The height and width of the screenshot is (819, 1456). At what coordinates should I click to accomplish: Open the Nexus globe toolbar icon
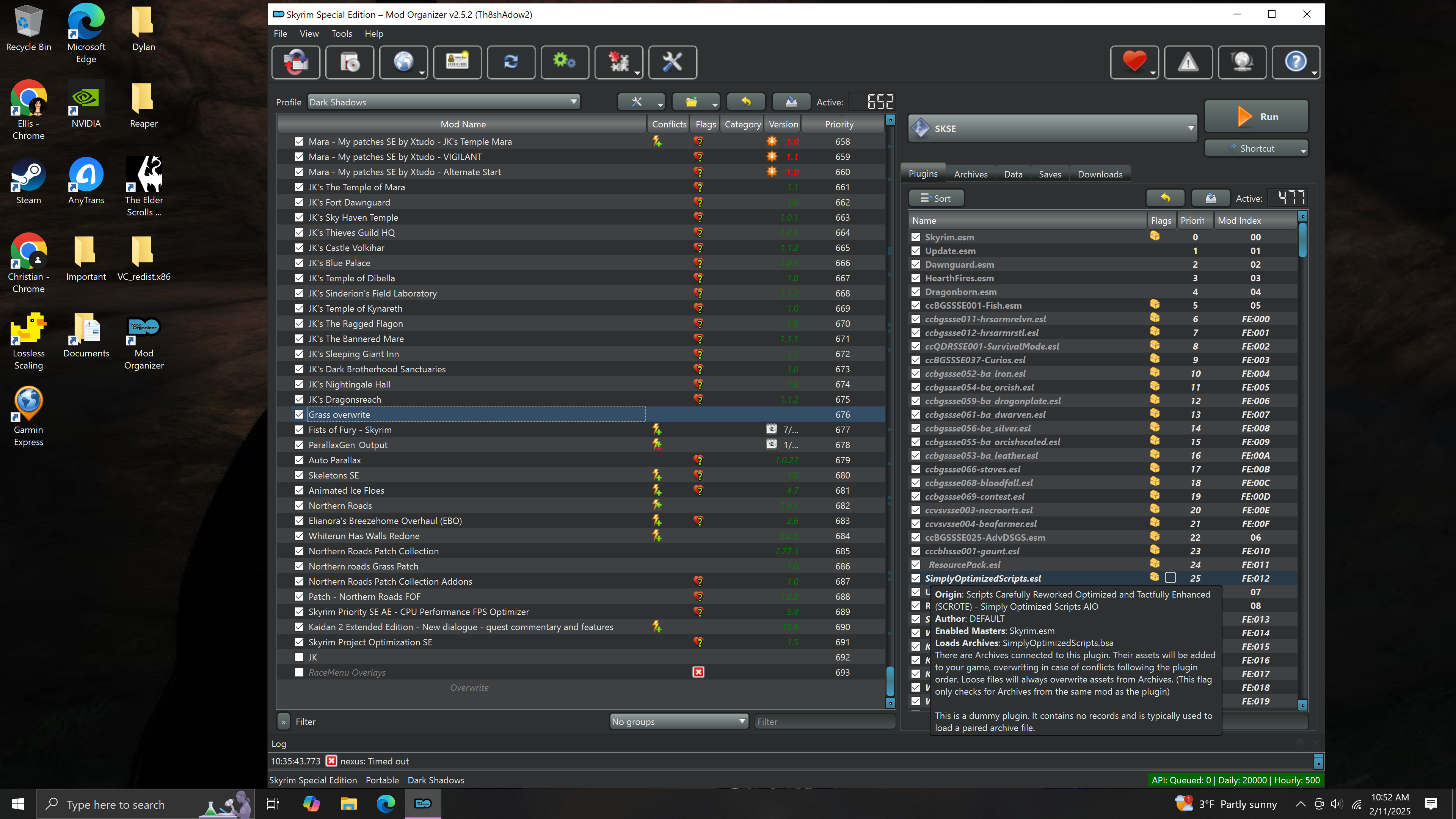tap(403, 62)
